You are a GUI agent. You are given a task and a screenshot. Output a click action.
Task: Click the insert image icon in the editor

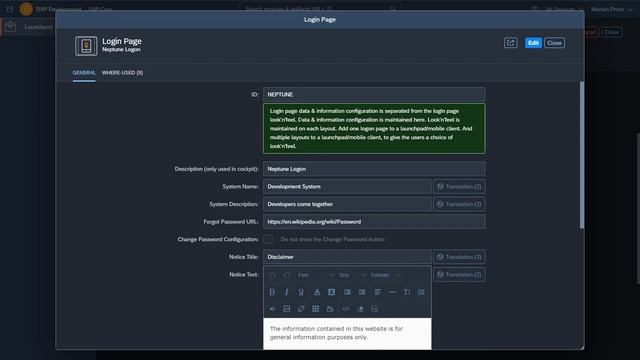287,309
